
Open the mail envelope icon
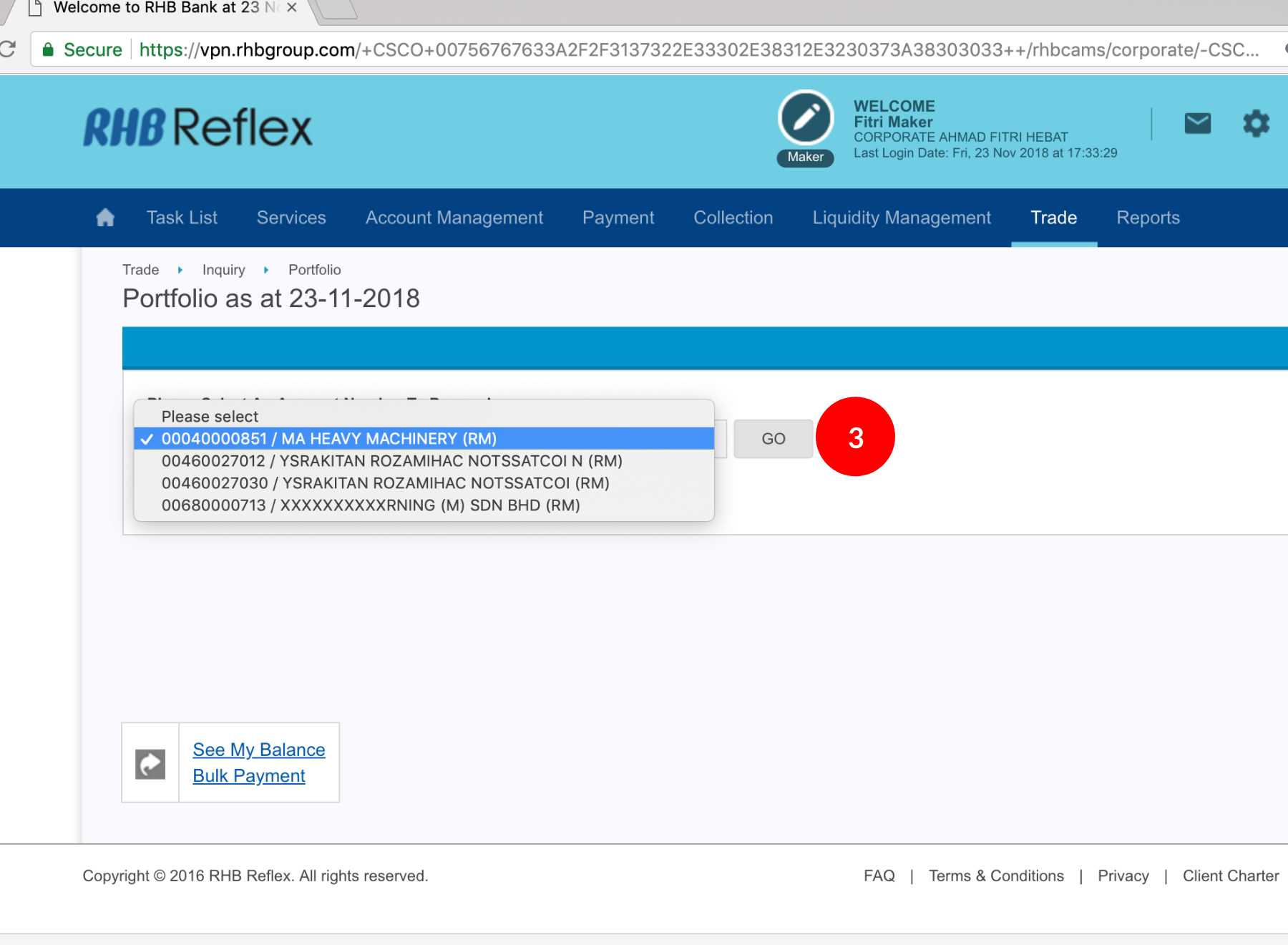tap(1197, 124)
